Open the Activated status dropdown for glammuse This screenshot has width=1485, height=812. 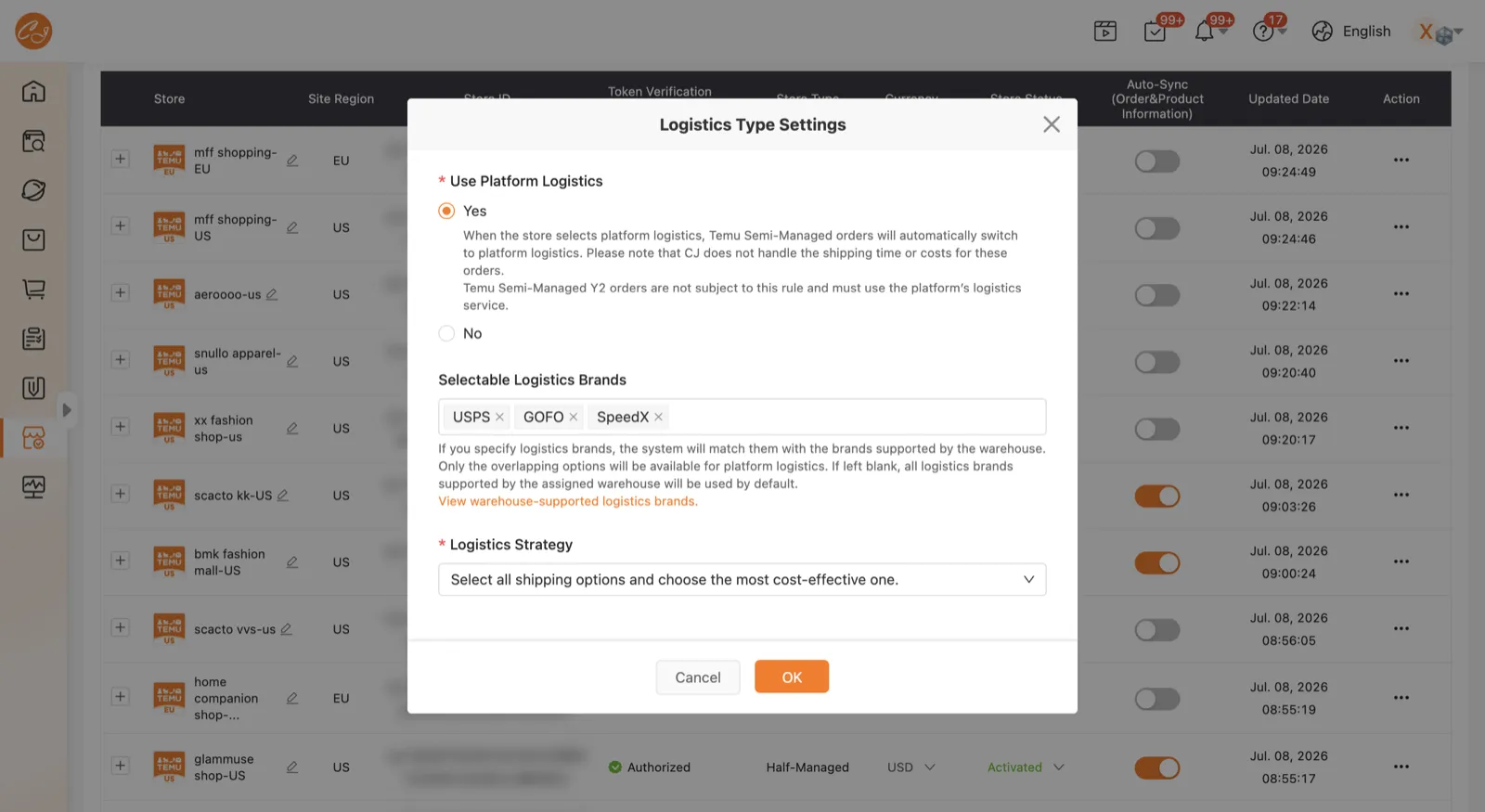coord(1026,767)
